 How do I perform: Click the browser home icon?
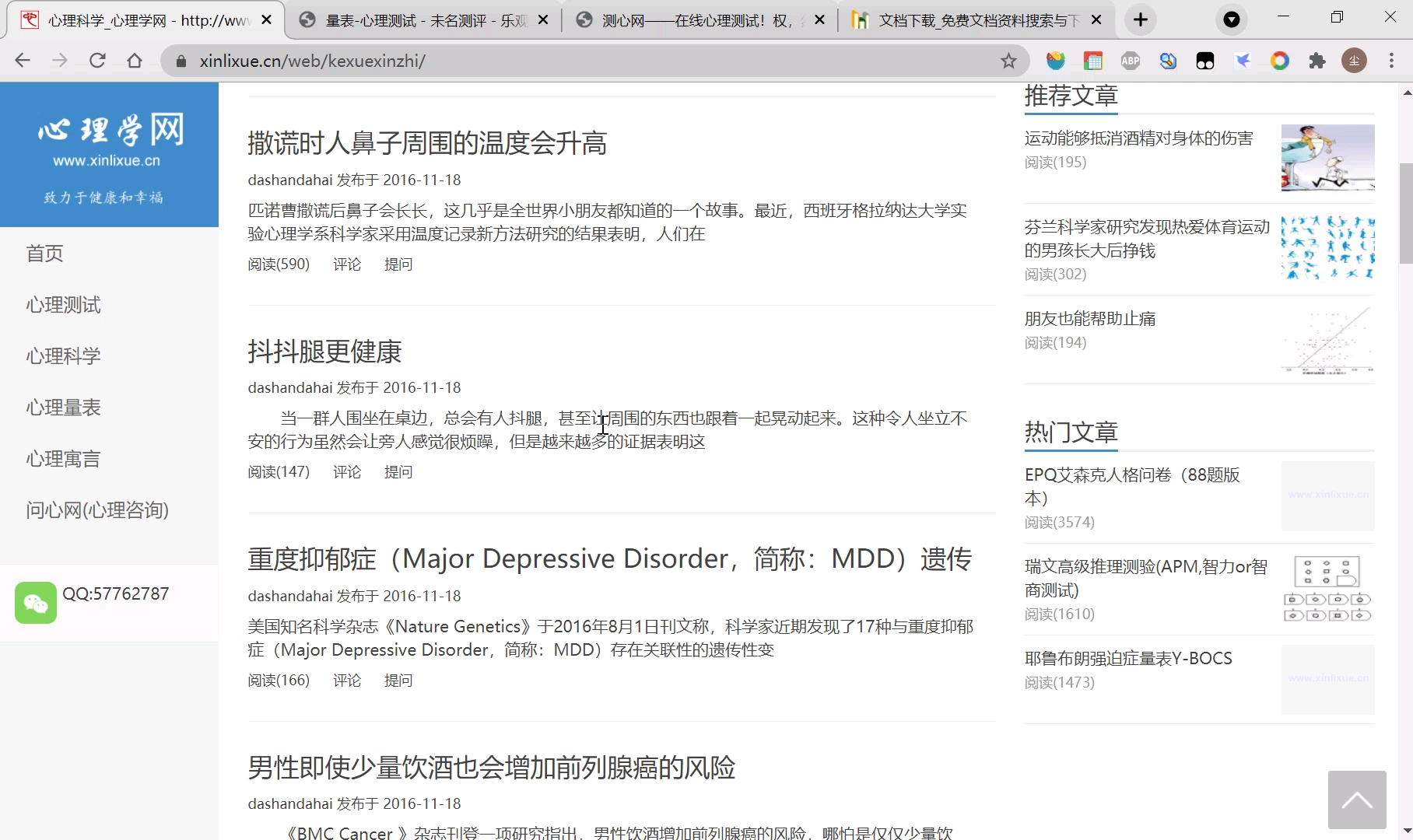134,61
